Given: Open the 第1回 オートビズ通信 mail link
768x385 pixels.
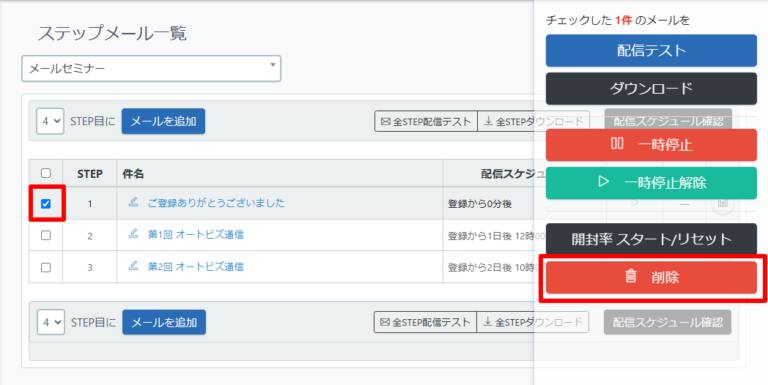Looking at the screenshot, I should 195,235.
